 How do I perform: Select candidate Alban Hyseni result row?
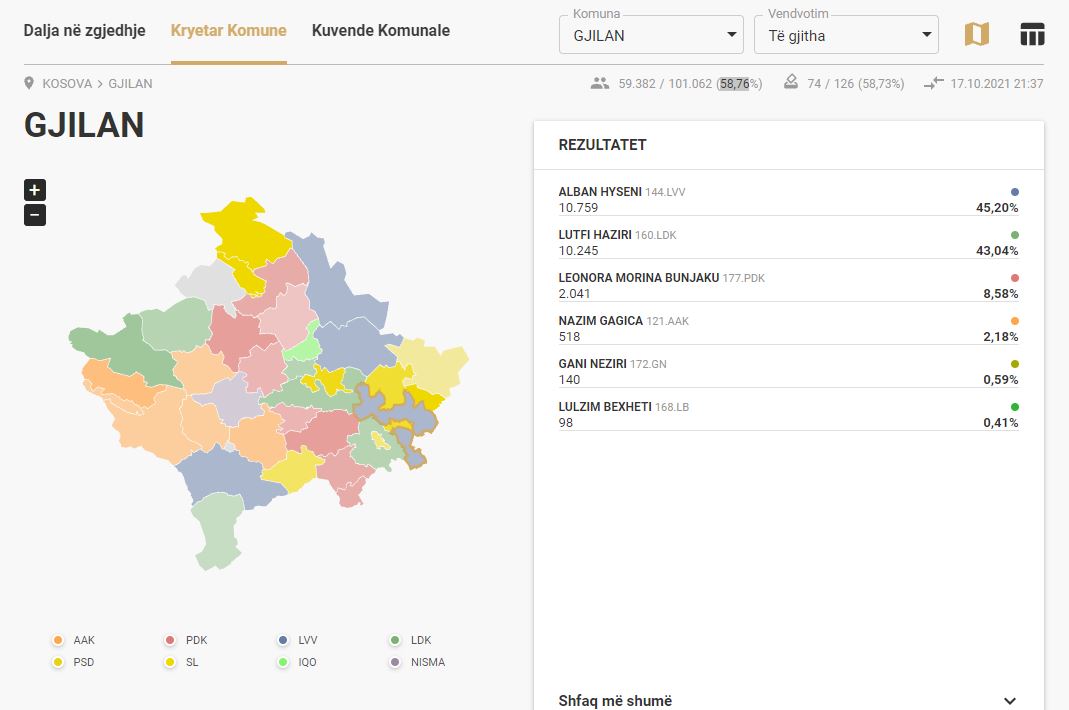click(788, 199)
